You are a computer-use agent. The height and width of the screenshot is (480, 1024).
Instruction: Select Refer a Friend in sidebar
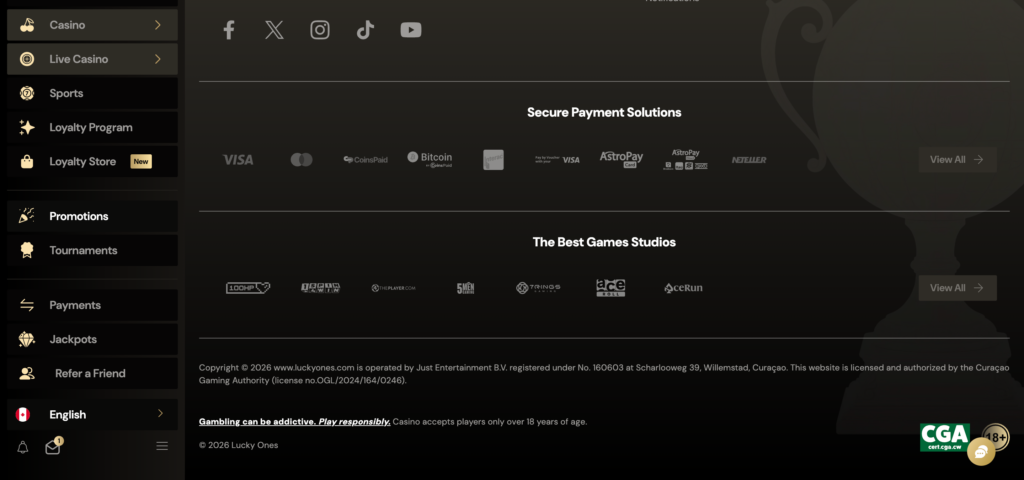[92, 373]
